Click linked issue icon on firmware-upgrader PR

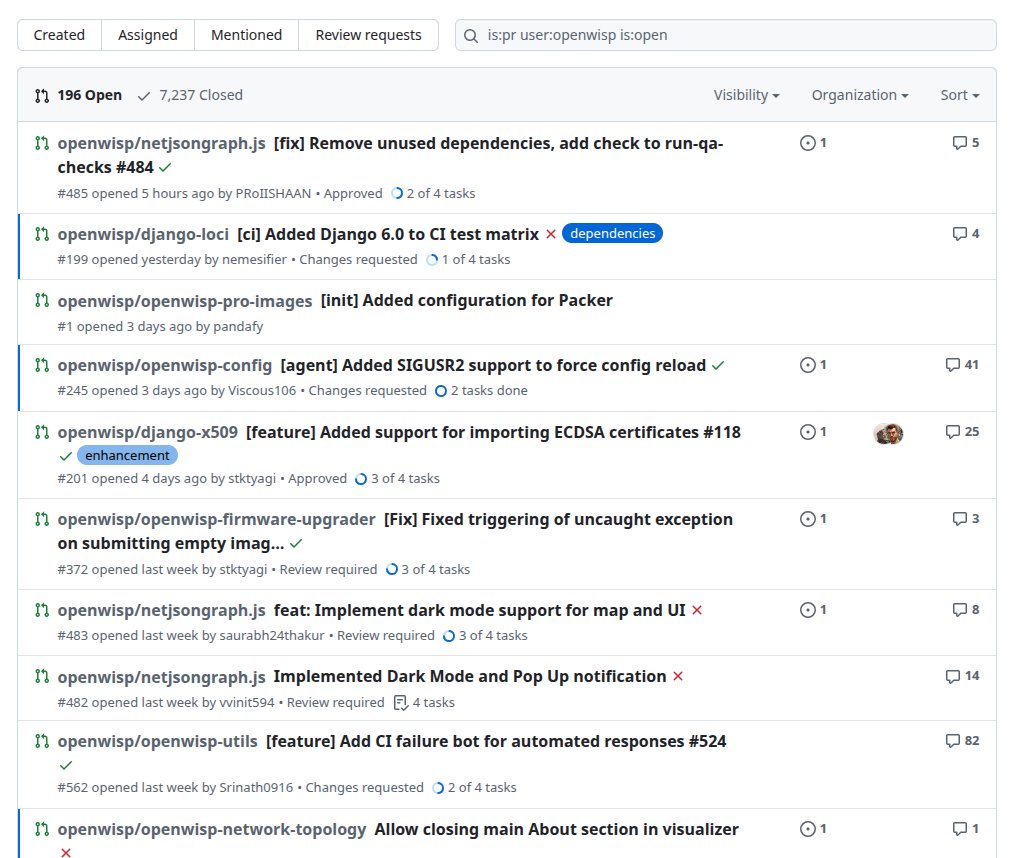pos(813,519)
